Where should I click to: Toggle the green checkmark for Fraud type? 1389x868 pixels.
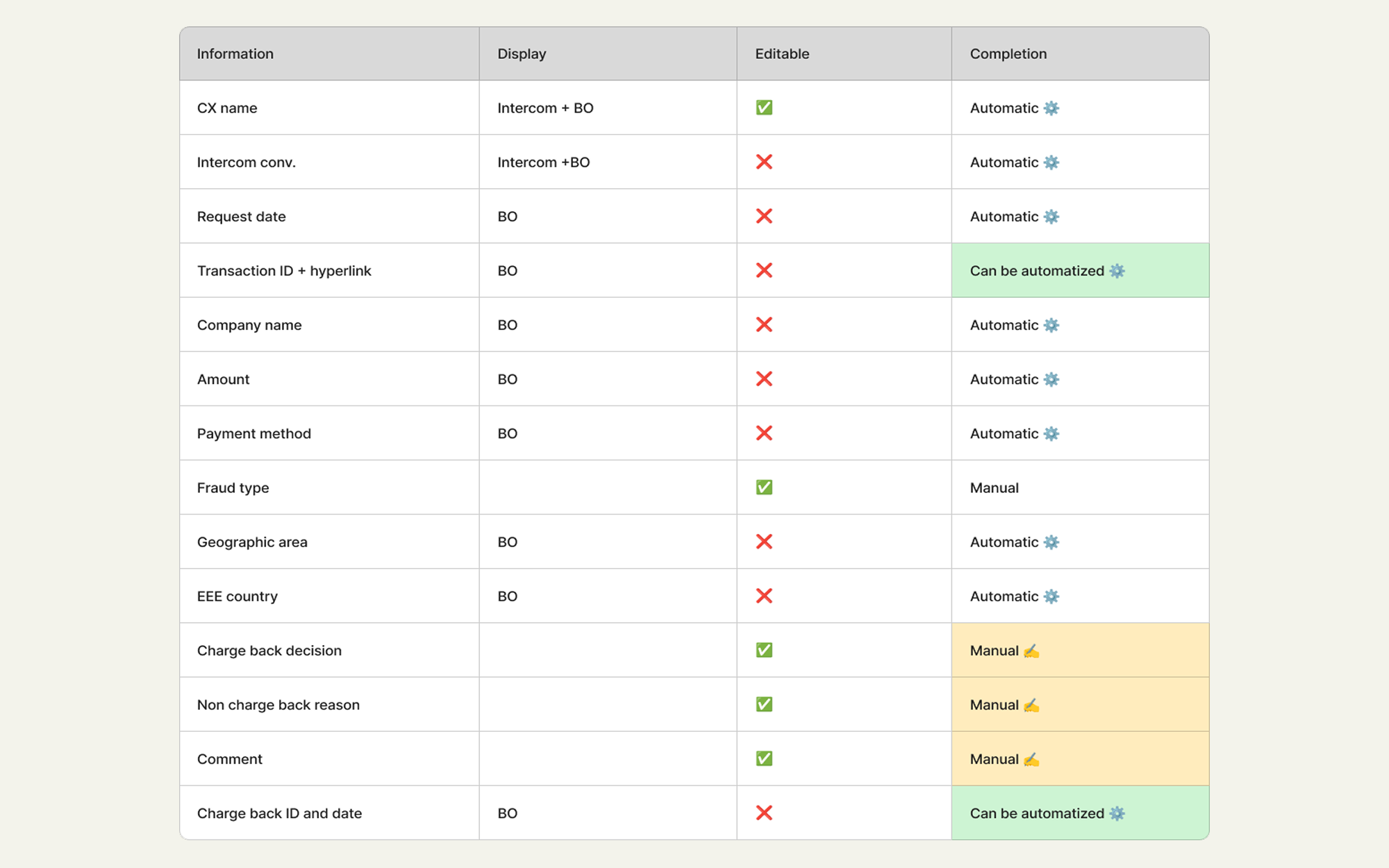tap(764, 487)
